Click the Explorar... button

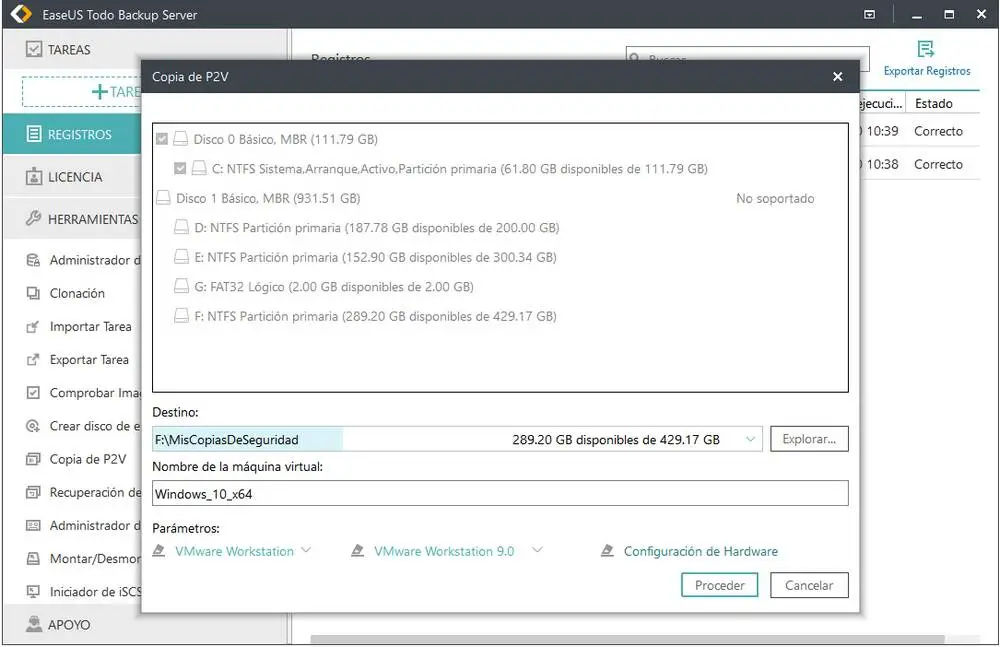point(809,439)
